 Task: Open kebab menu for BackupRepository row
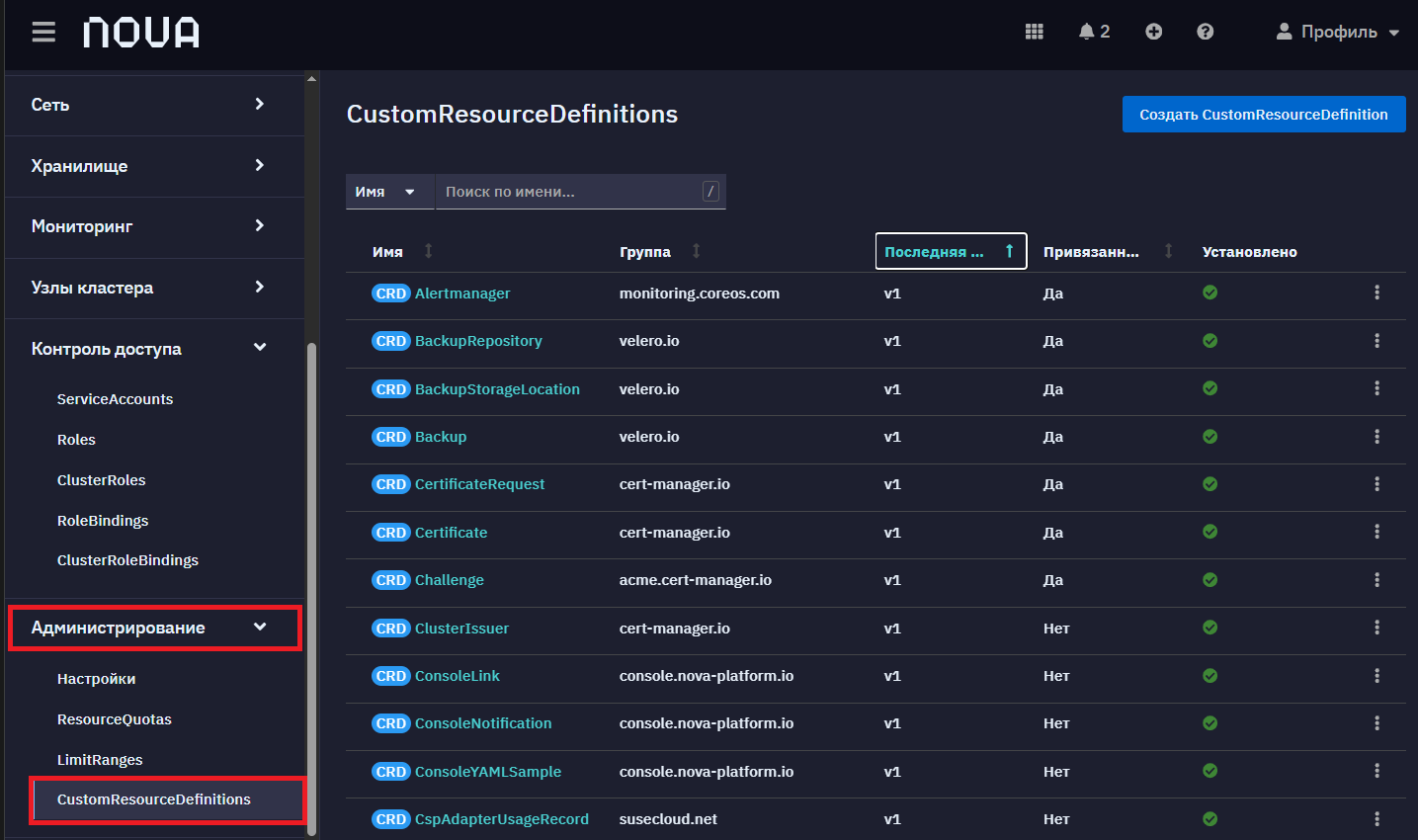(x=1376, y=341)
